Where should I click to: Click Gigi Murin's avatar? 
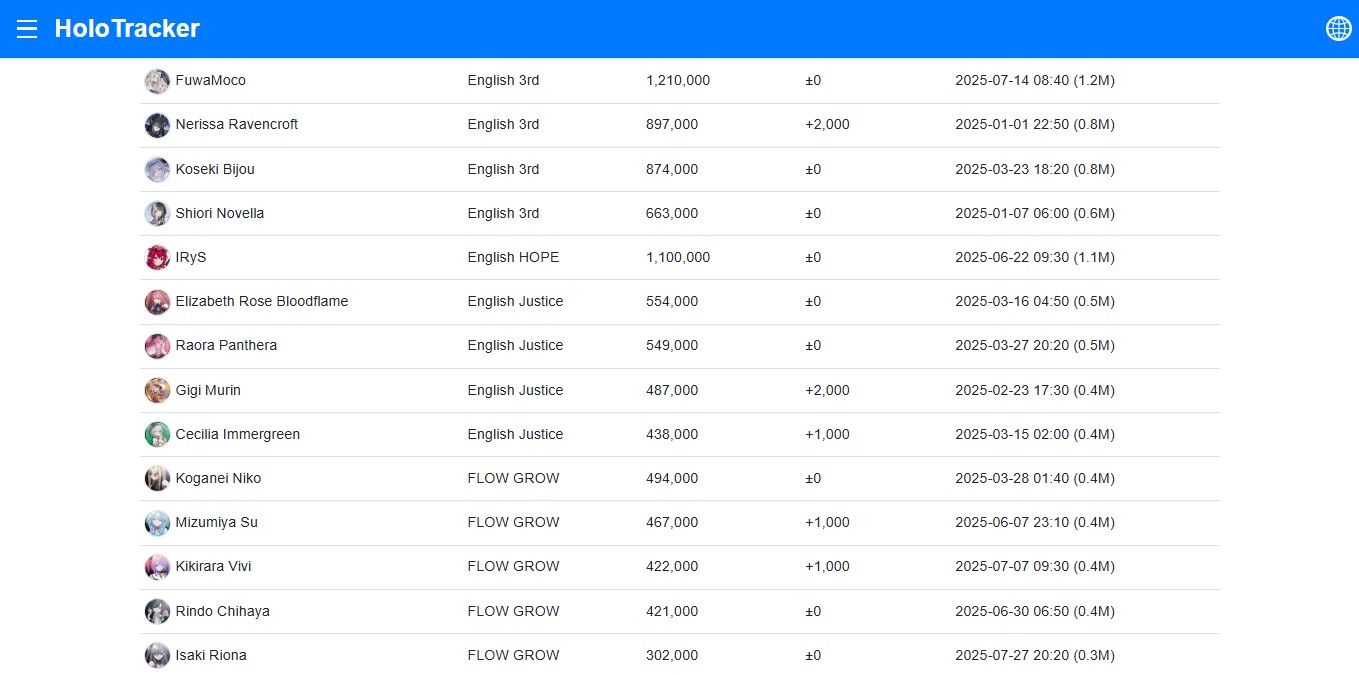click(157, 391)
